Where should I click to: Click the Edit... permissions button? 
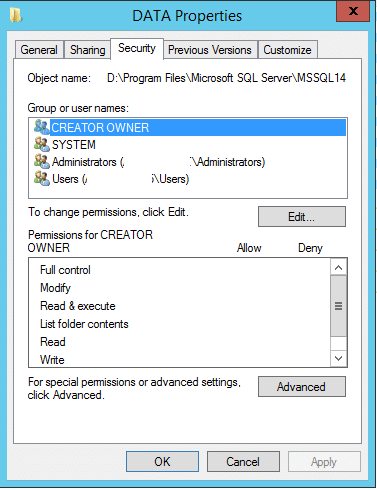click(x=302, y=217)
